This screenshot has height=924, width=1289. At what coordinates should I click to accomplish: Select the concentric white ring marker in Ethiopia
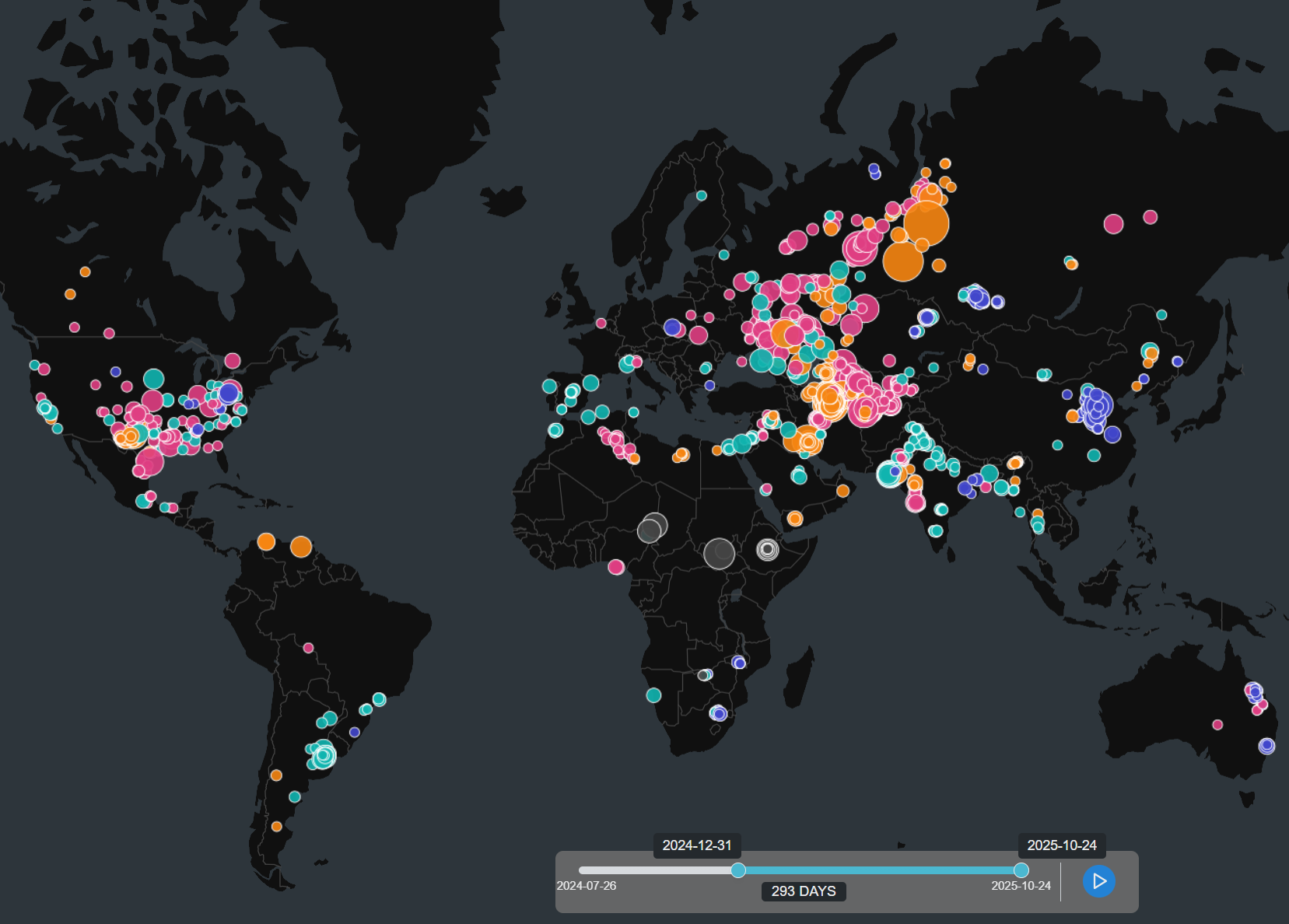click(768, 550)
